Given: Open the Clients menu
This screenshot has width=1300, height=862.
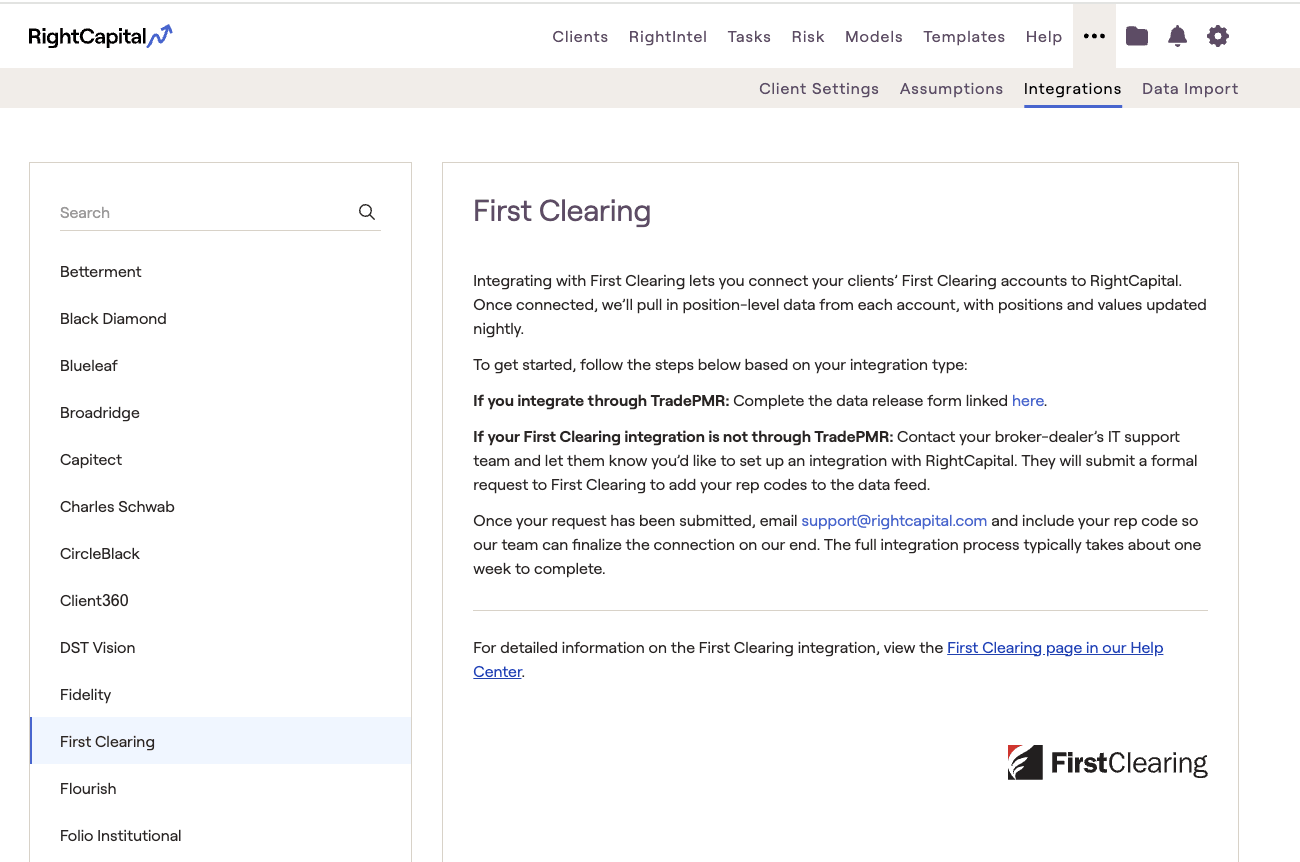Looking at the screenshot, I should (580, 37).
